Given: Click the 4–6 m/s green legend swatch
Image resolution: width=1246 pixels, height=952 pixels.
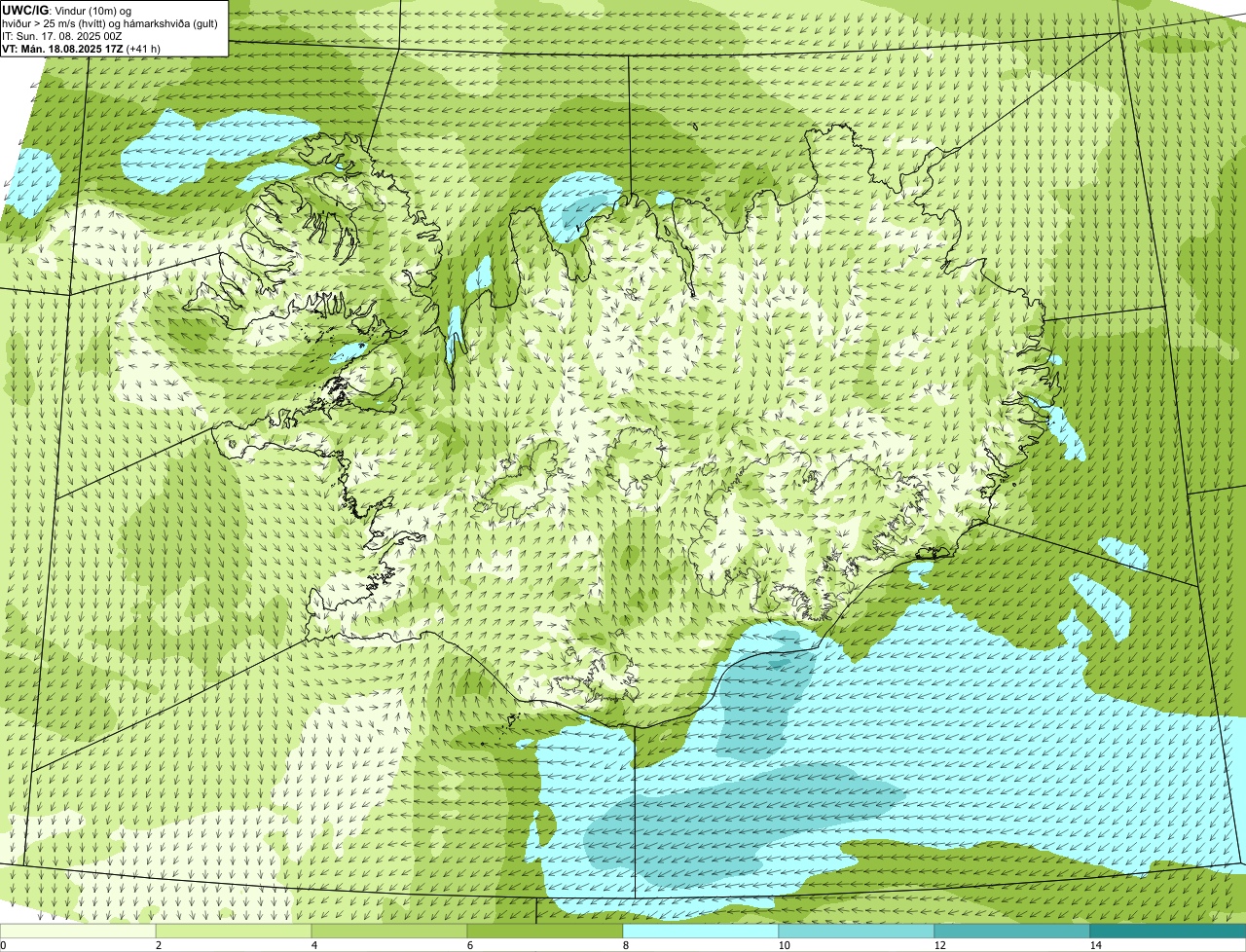Looking at the screenshot, I should (389, 931).
